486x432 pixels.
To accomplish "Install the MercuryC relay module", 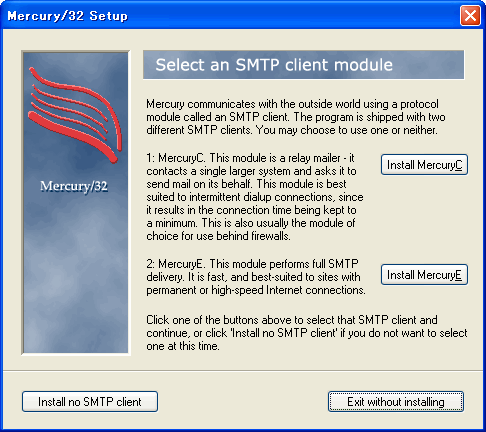I will 424,165.
